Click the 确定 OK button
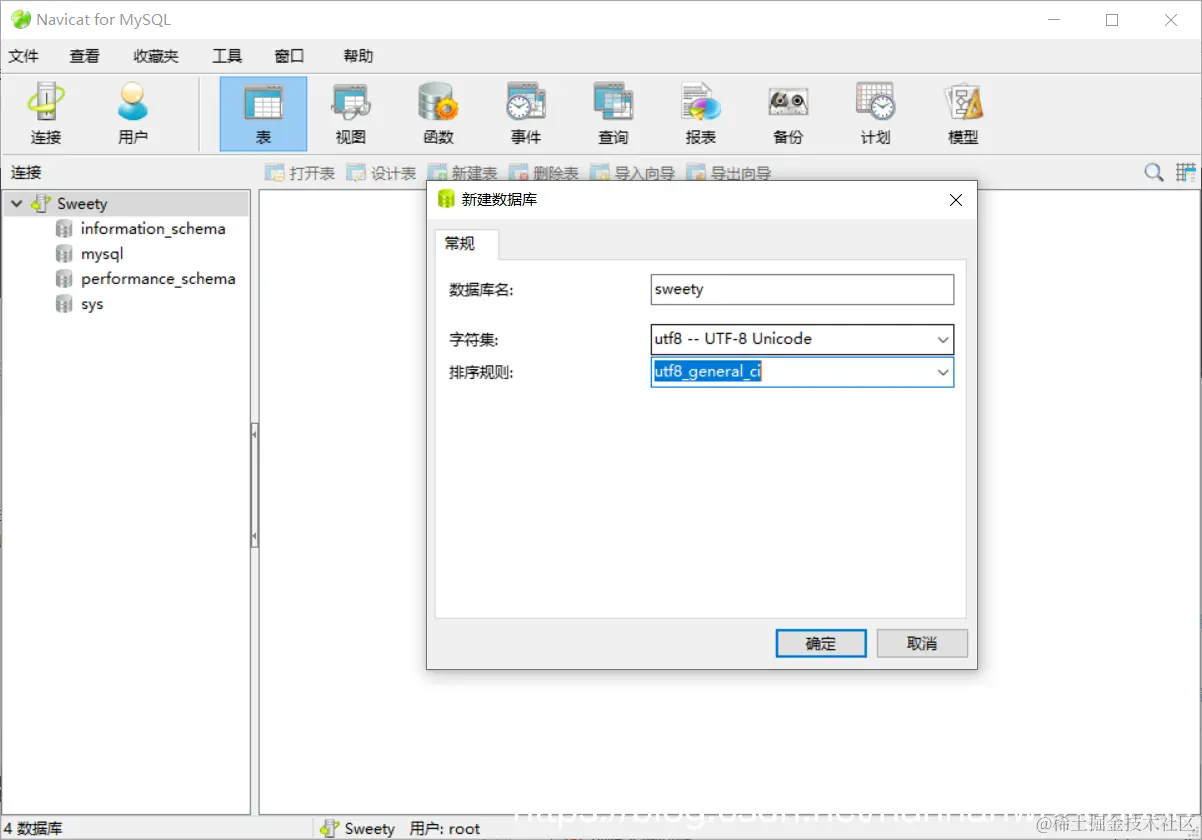This screenshot has width=1202, height=840. [x=821, y=643]
